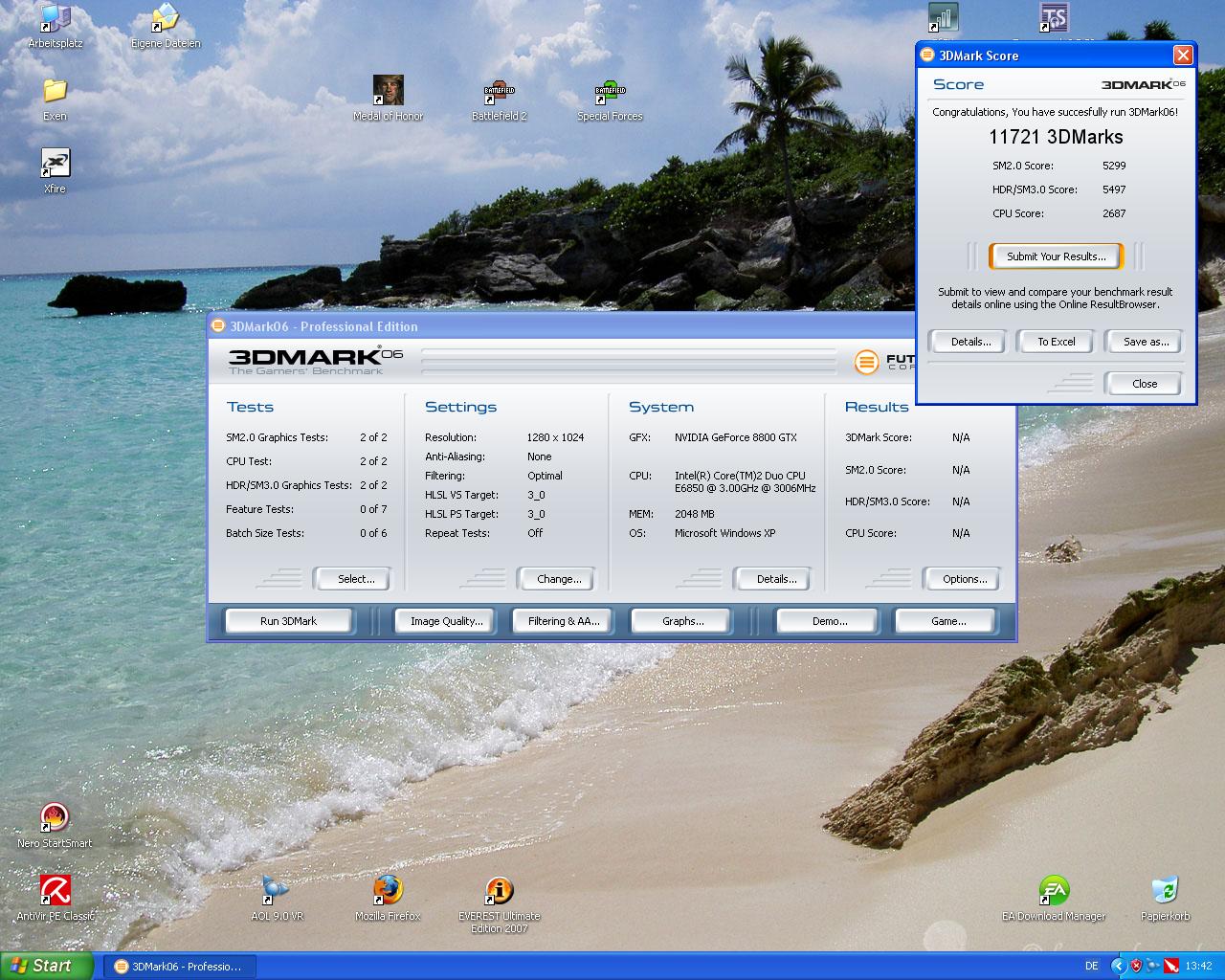Click the Anti-Aliasing value None
Screen dimensions: 1225x980
pyautogui.click(x=539, y=457)
